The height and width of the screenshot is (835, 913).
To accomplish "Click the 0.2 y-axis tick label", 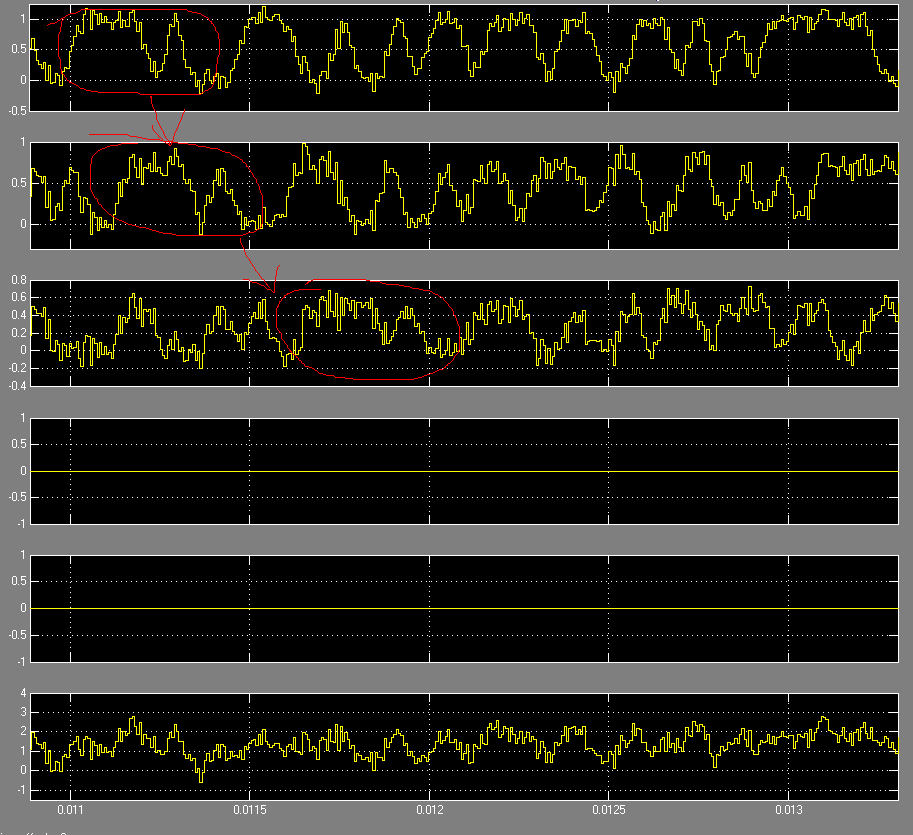I will 19,333.
